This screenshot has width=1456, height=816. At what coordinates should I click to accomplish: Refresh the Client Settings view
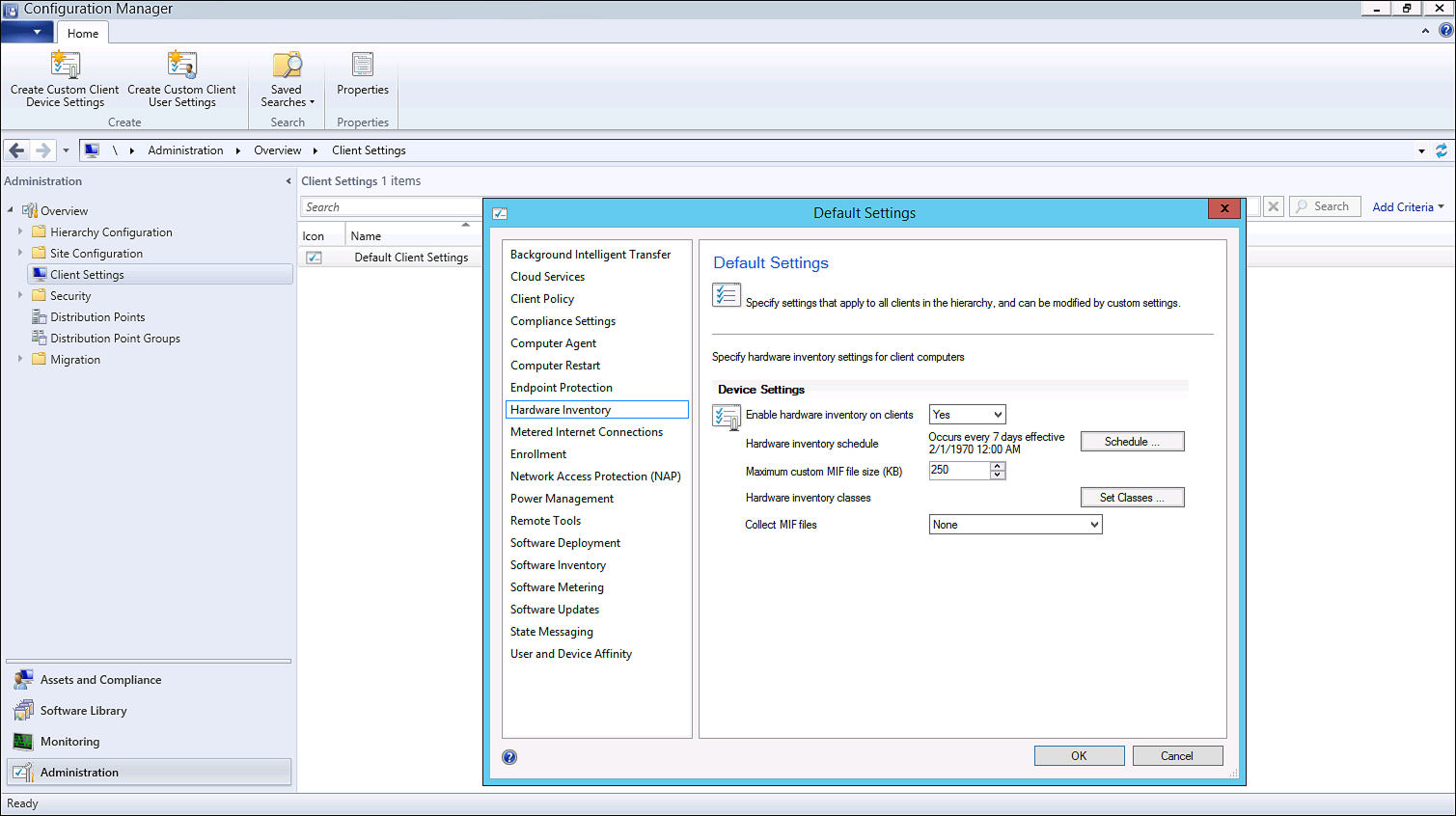[1442, 150]
